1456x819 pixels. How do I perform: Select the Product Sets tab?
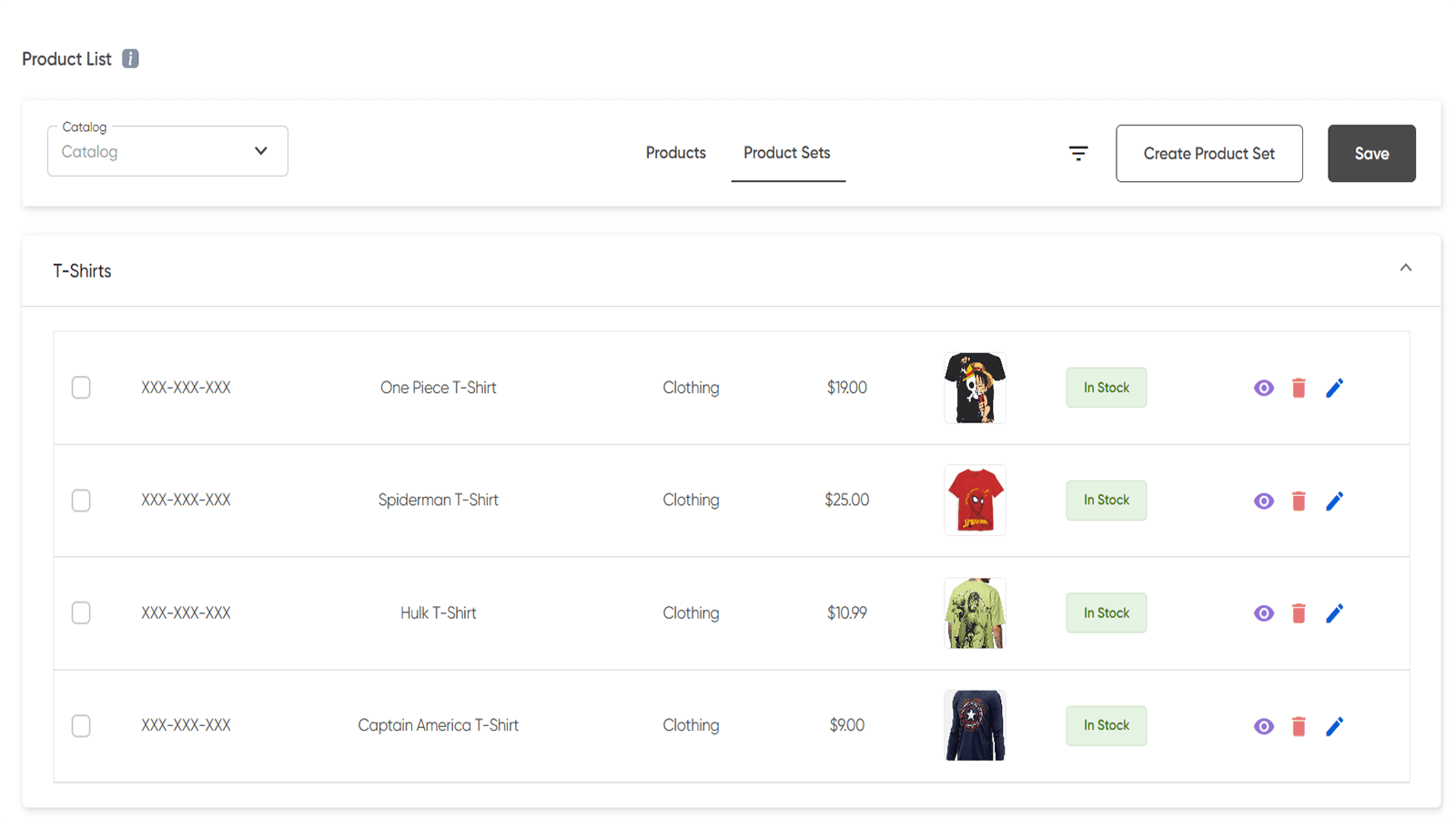click(787, 153)
